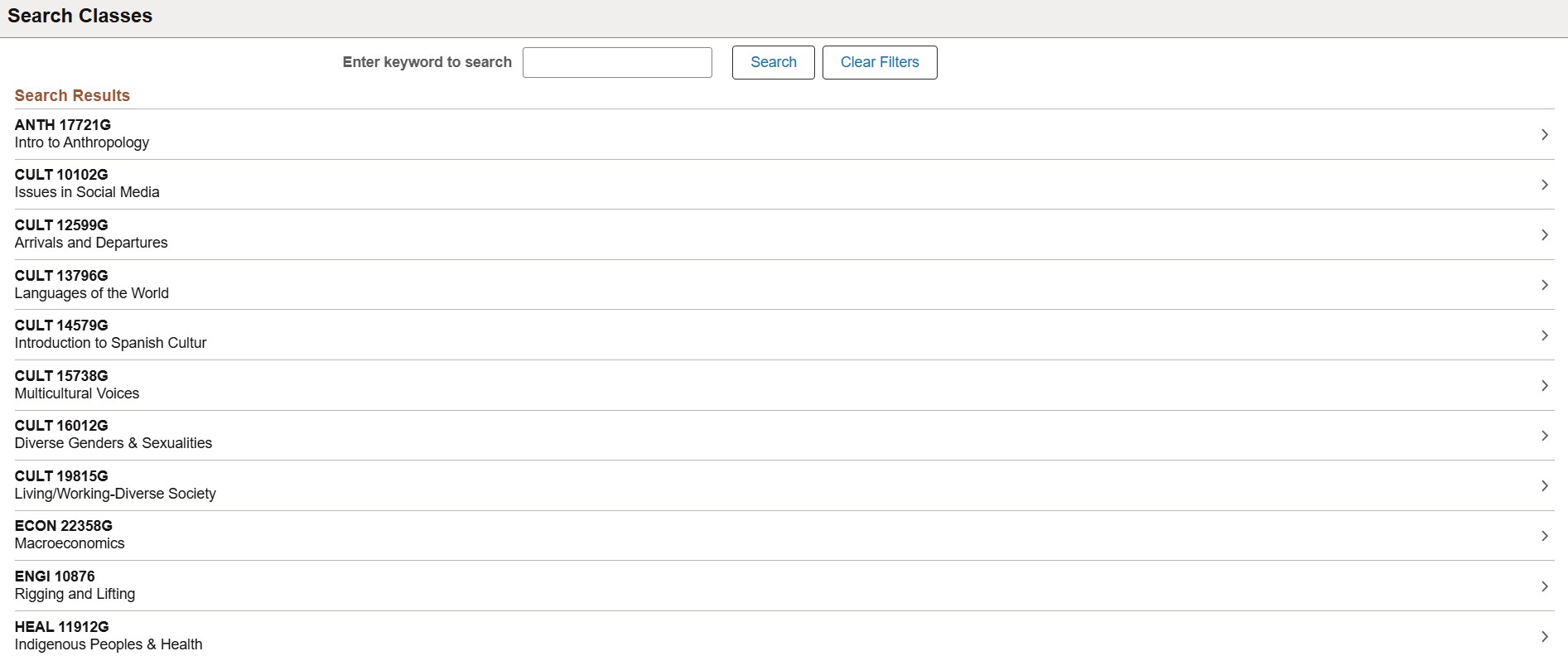The height and width of the screenshot is (656, 1568).
Task: Select the HEAL 11912G course code
Action: coord(61,627)
